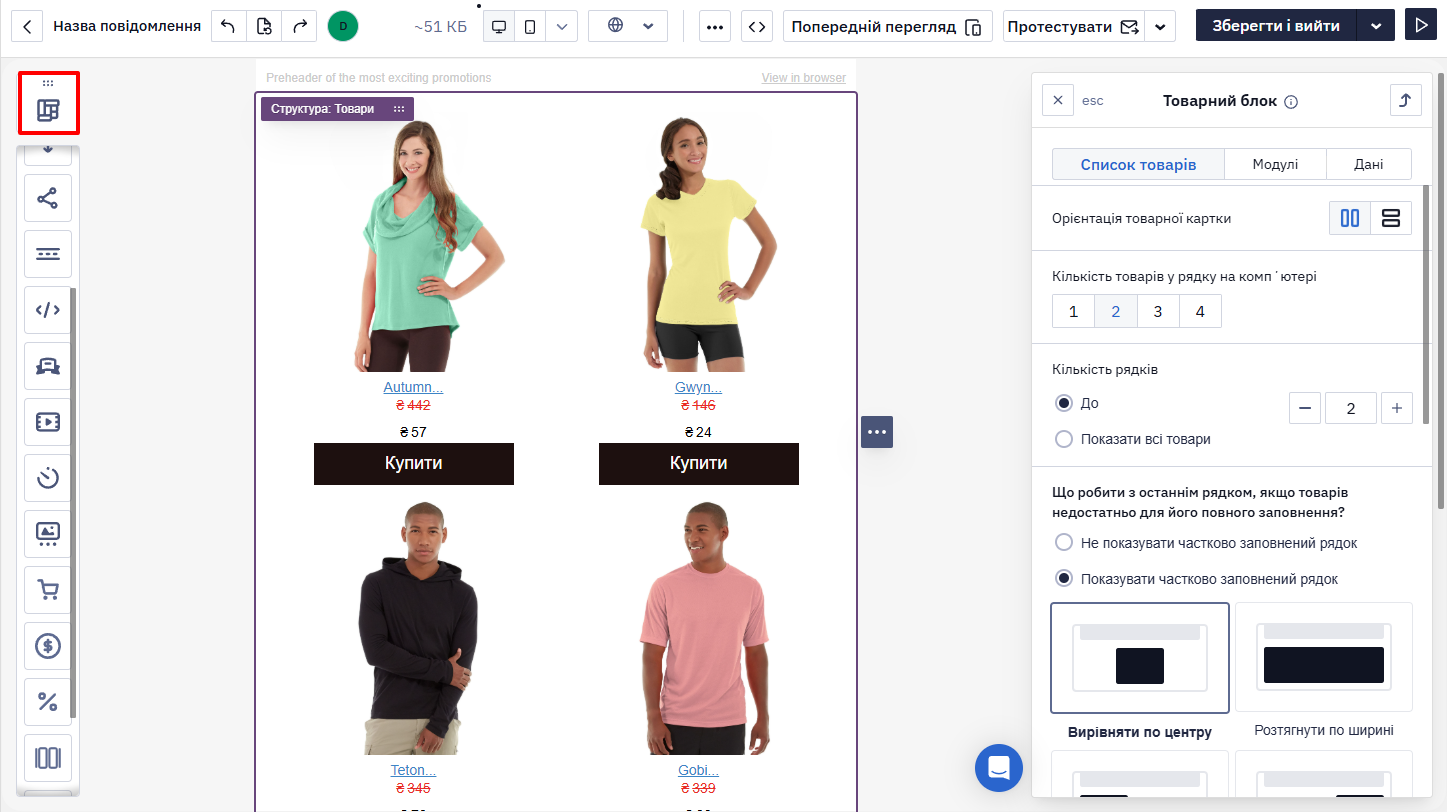1447x812 pixels.
Task: Increase the row count with plus
Action: [x=1397, y=408]
